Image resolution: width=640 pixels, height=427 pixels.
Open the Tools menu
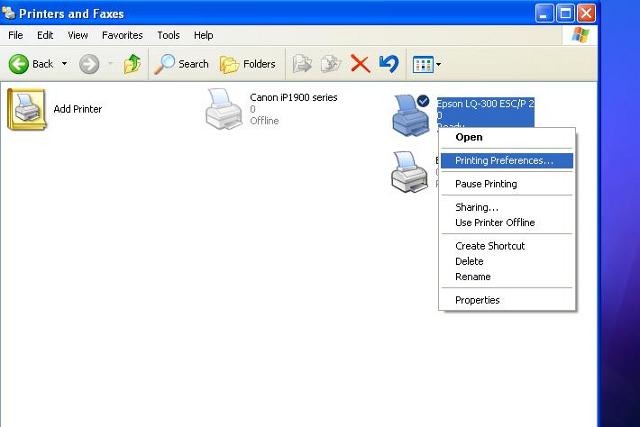[169, 36]
